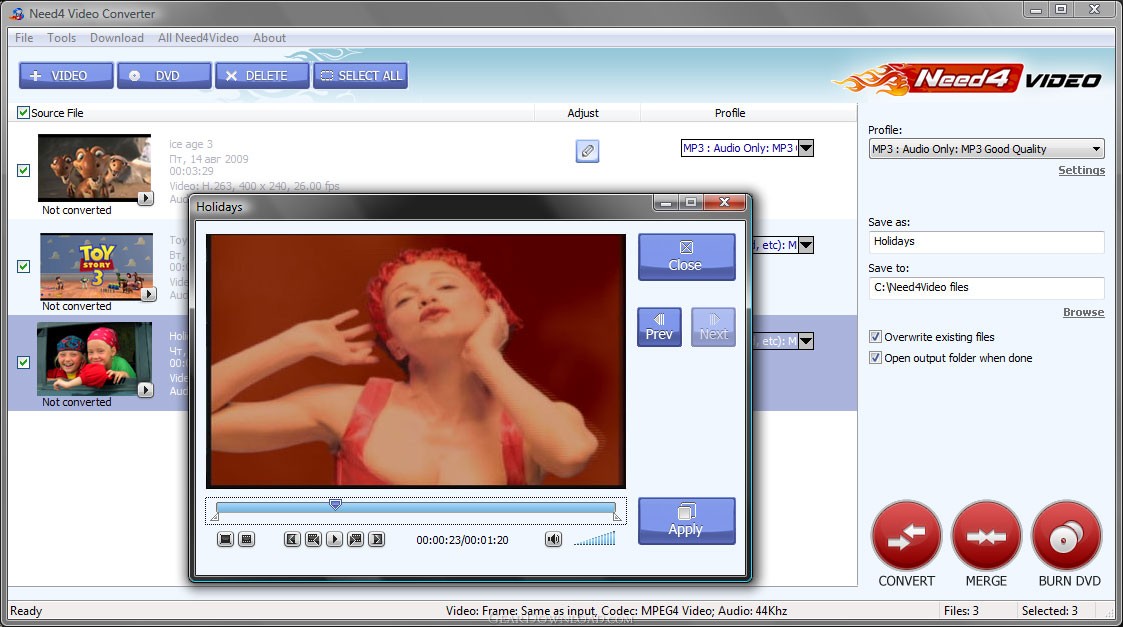Open the ice age 3 row profile dropdown
The width and height of the screenshot is (1123, 627).
pyautogui.click(x=806, y=148)
